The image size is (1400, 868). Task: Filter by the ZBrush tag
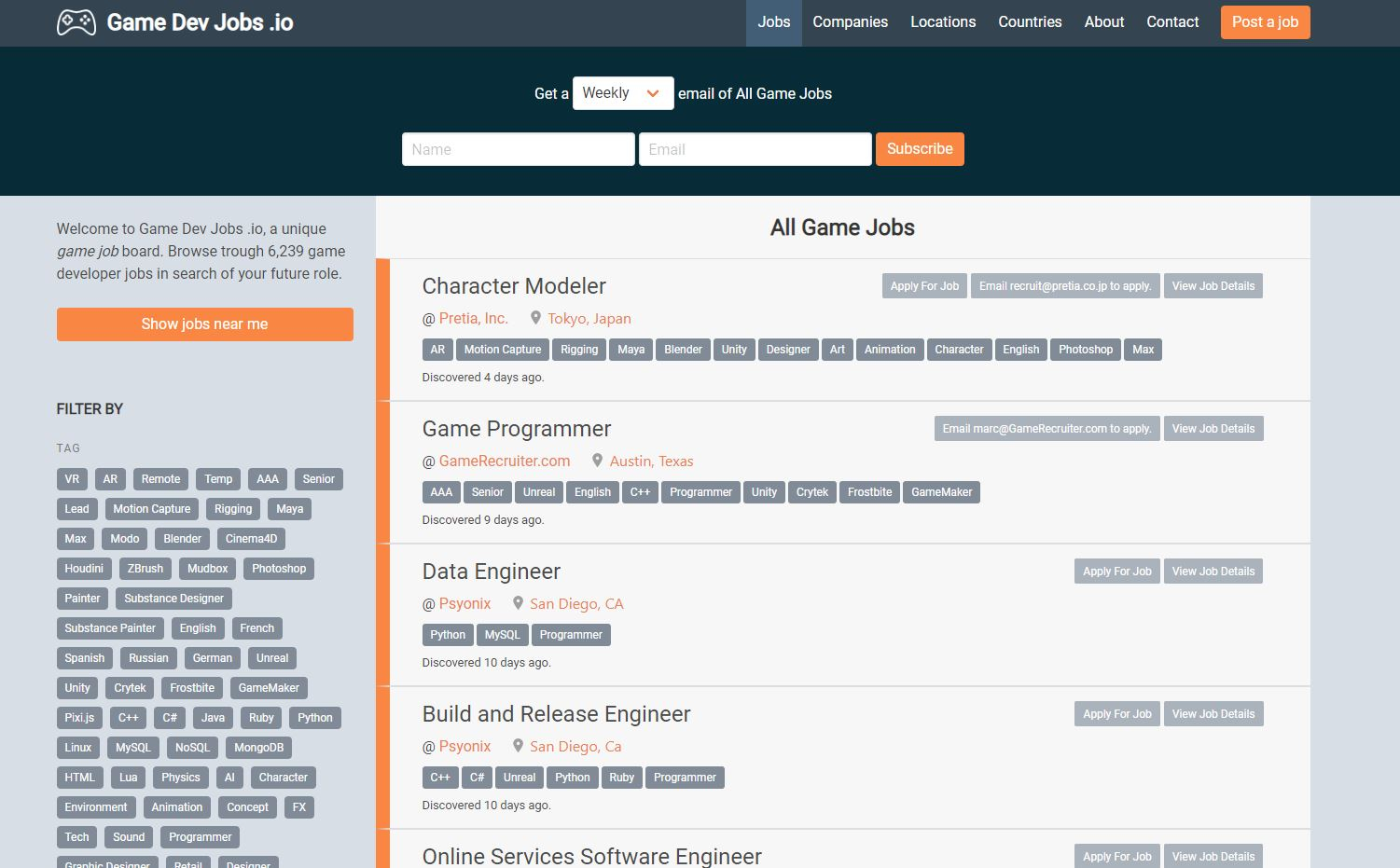point(146,569)
